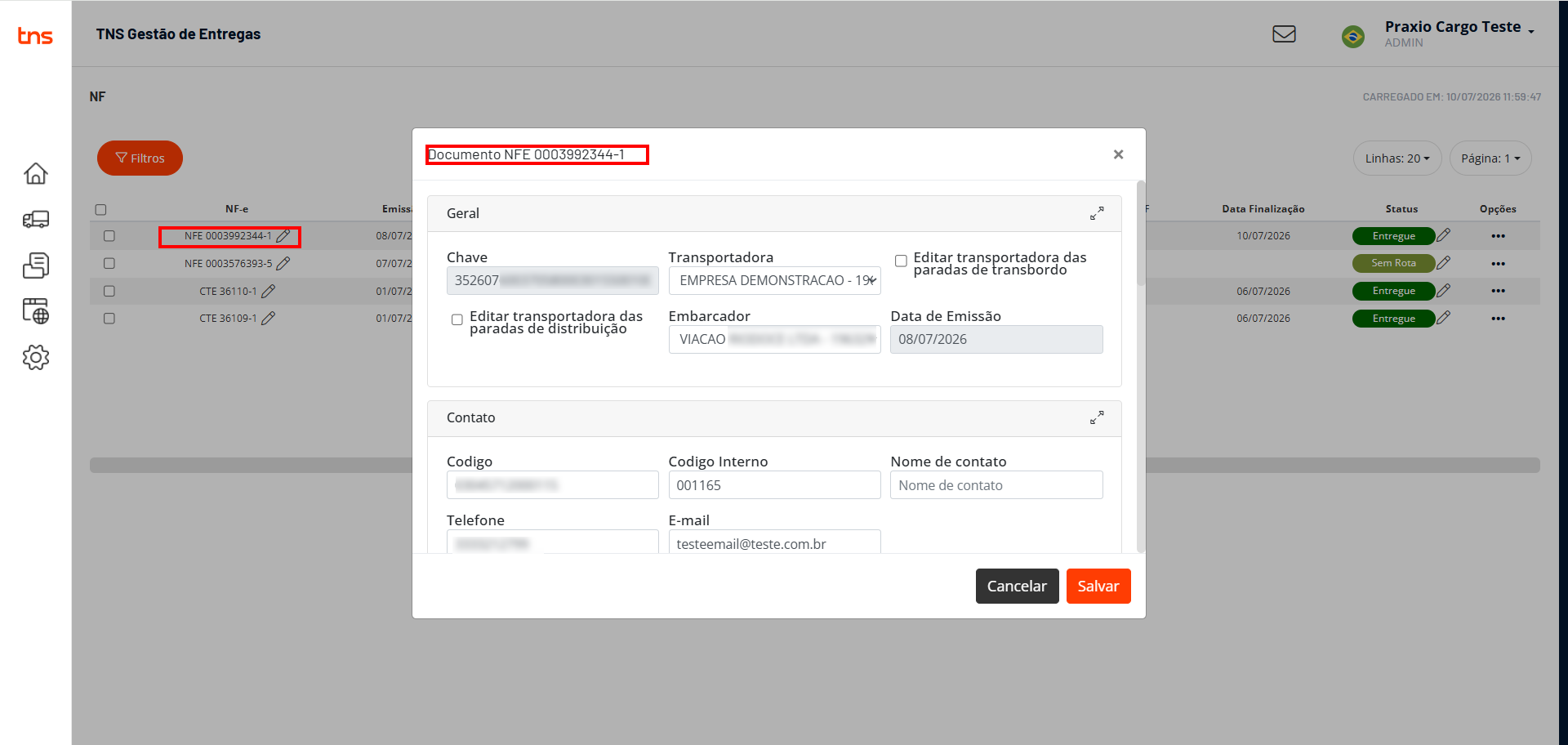Edit the status of the NFE 0003992344-1 row
The width and height of the screenshot is (1568, 745).
(1444, 235)
